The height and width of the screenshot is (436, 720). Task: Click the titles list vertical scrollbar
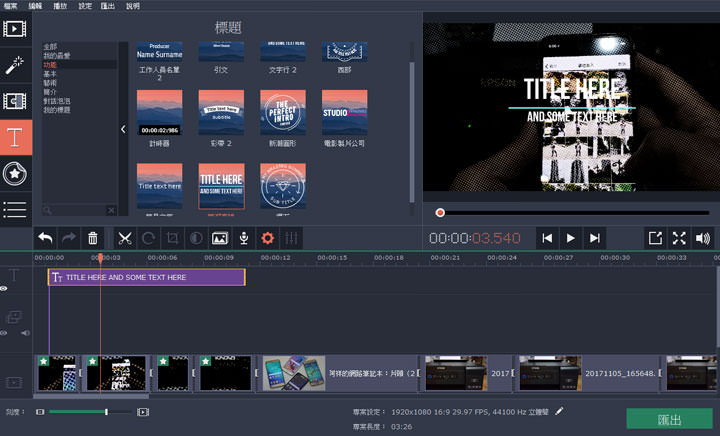[412, 132]
